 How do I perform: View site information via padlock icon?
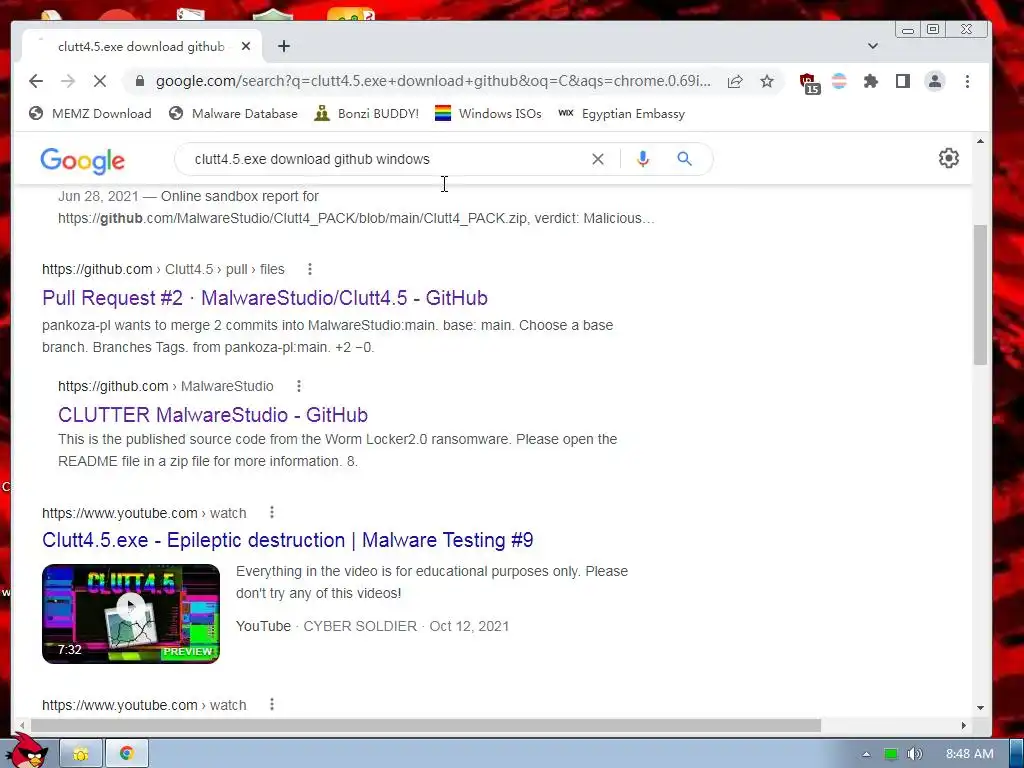pyautogui.click(x=139, y=81)
